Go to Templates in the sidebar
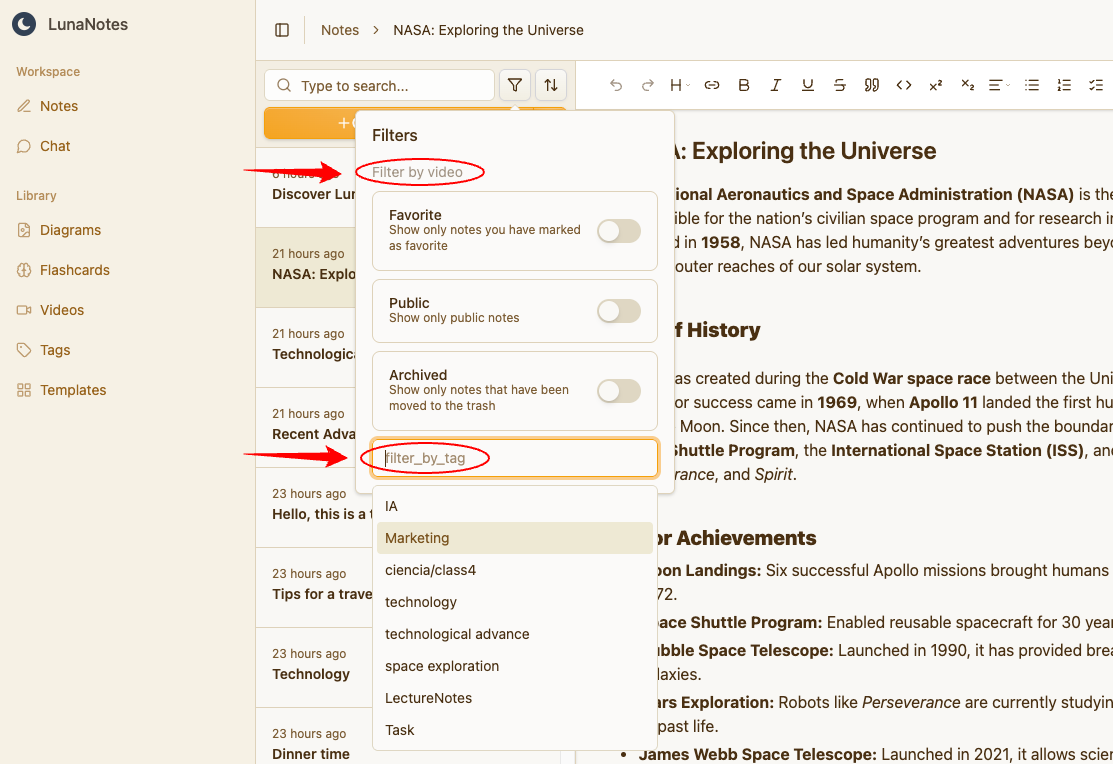 coord(73,390)
